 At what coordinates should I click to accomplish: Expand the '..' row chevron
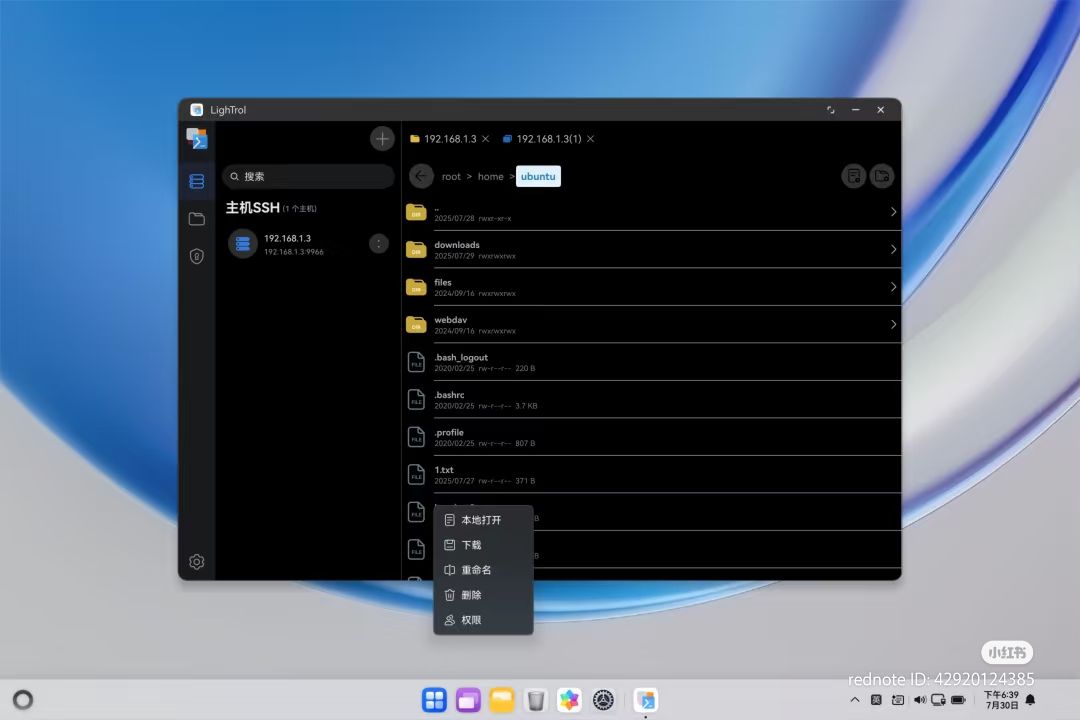point(893,212)
